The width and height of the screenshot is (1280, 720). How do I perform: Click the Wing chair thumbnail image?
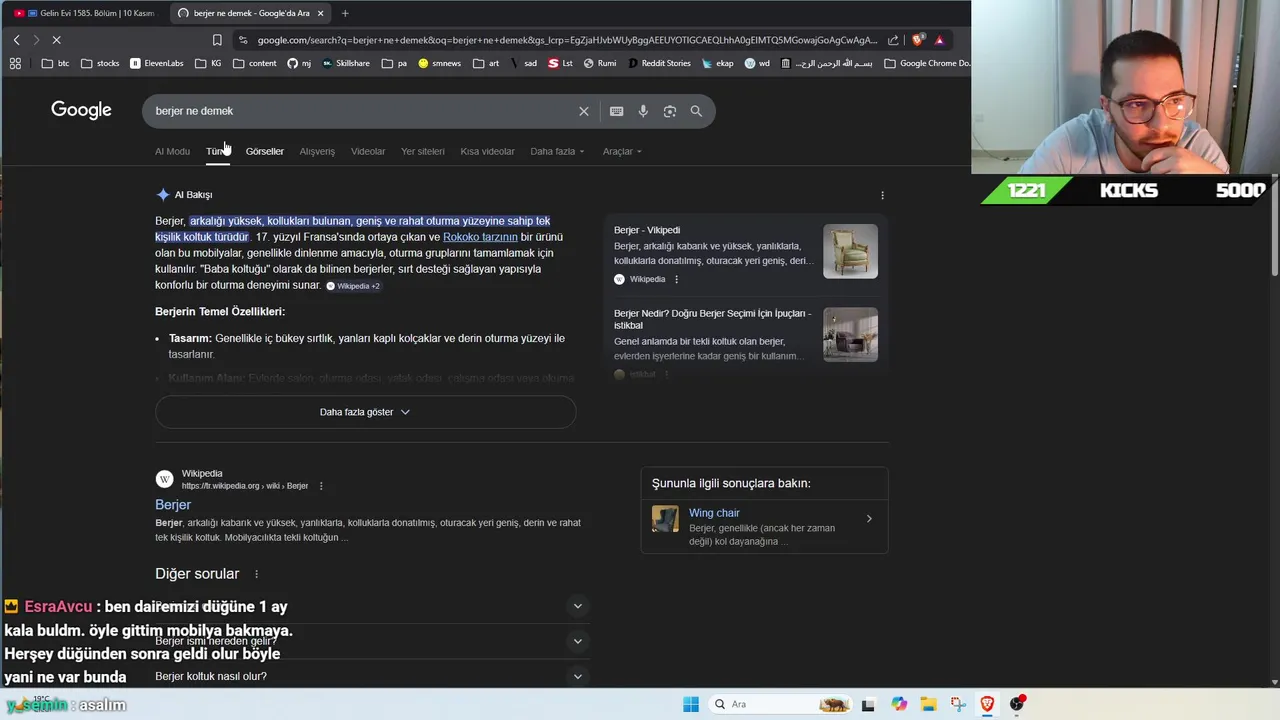point(665,518)
